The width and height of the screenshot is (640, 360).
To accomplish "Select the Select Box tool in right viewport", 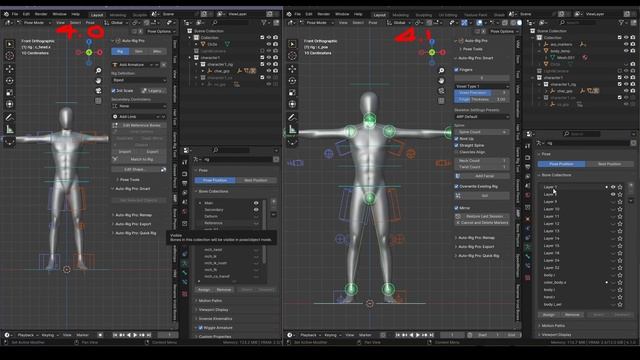I will tap(292, 44).
